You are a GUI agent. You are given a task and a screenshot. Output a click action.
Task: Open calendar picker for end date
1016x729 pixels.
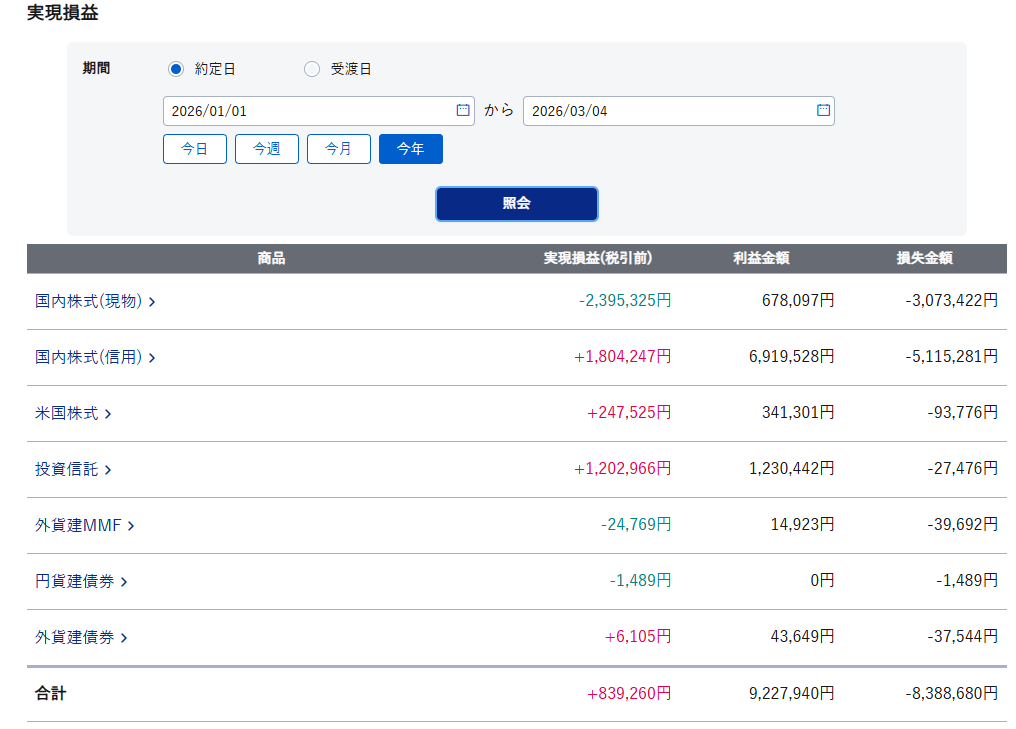click(823, 111)
